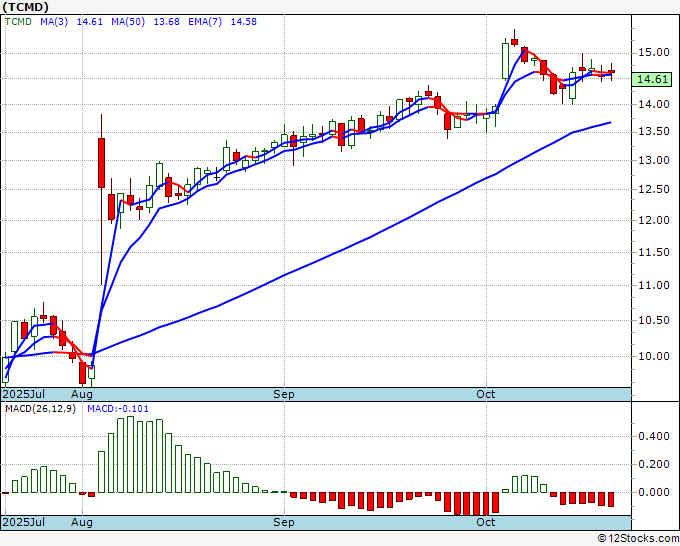680x546 pixels.
Task: Click the 12.50 price axis label
Action: tap(654, 189)
